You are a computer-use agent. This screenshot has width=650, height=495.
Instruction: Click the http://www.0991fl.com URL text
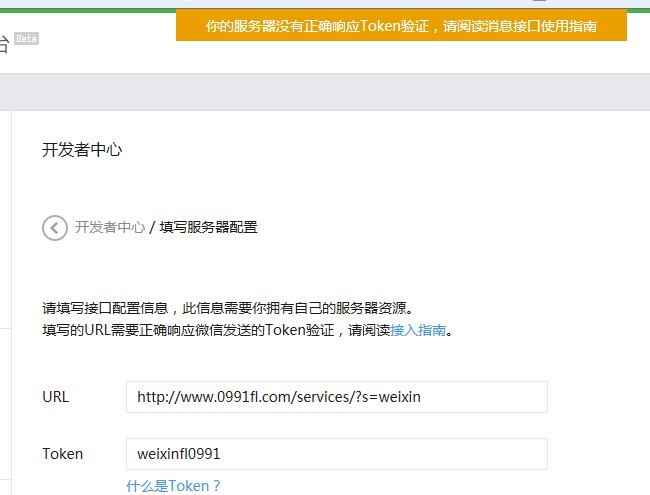pos(279,397)
